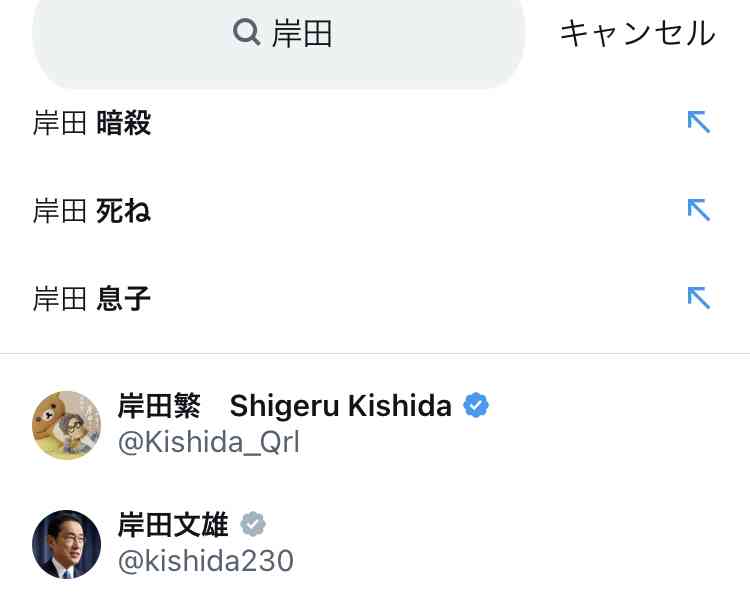Click the blue verified badge of Shigeru Kishida
750x598 pixels.
pyautogui.click(x=476, y=405)
